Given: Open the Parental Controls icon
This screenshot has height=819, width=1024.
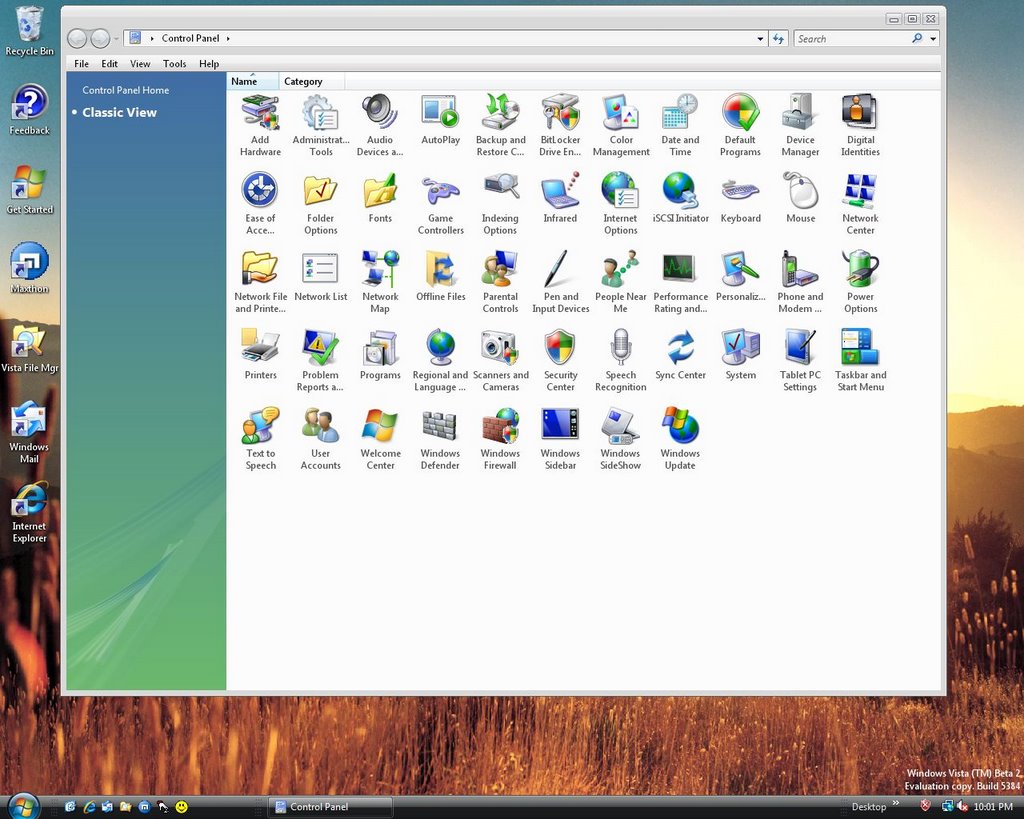Looking at the screenshot, I should click(x=500, y=270).
